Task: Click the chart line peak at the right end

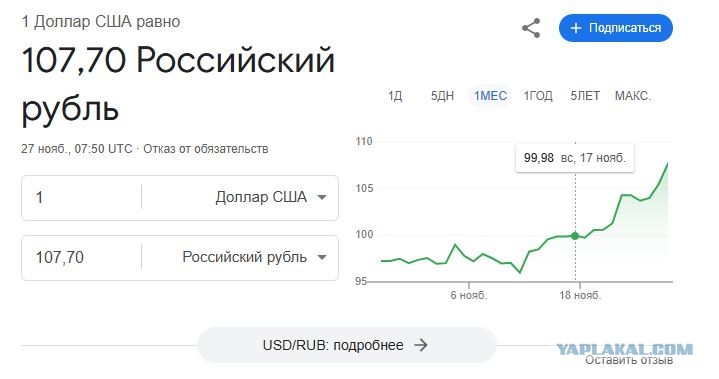Action: point(668,163)
